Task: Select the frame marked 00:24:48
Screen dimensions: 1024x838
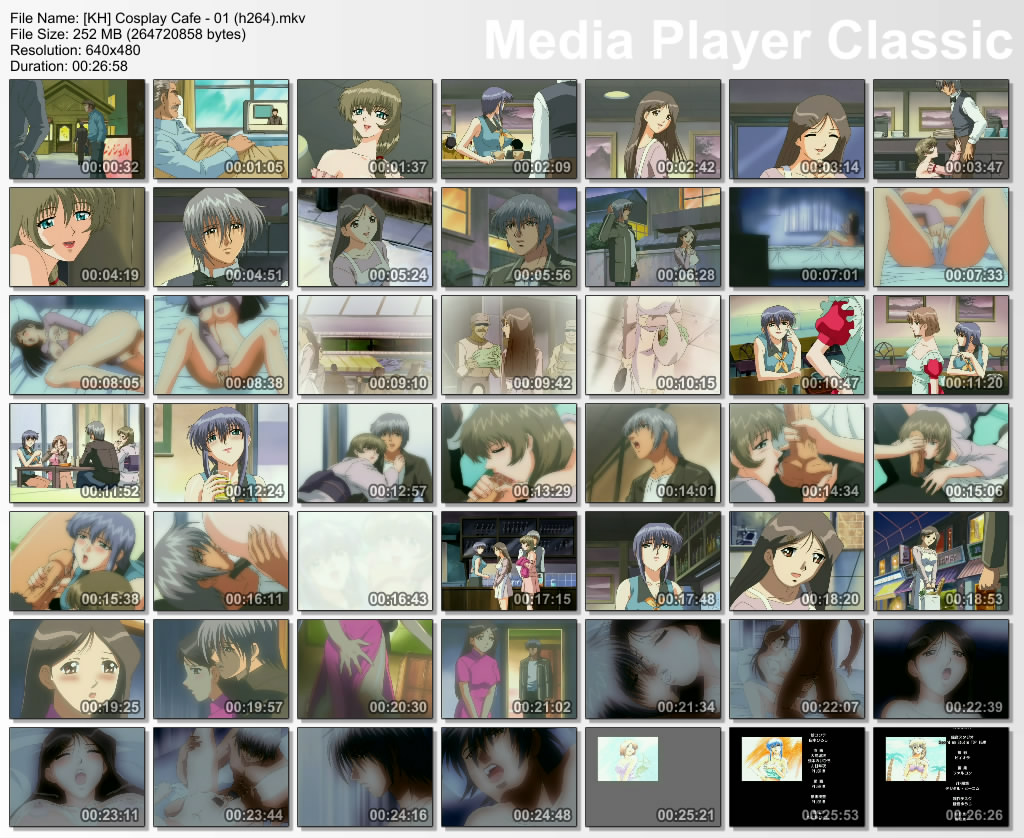Action: pos(509,778)
